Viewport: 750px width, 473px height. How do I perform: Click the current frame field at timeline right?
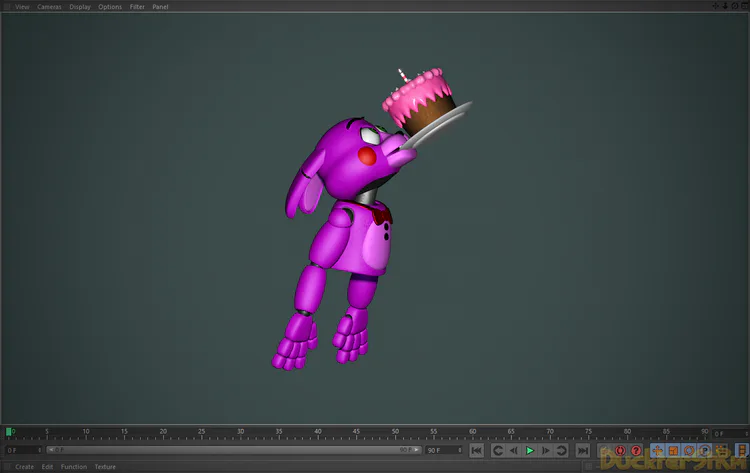point(730,434)
